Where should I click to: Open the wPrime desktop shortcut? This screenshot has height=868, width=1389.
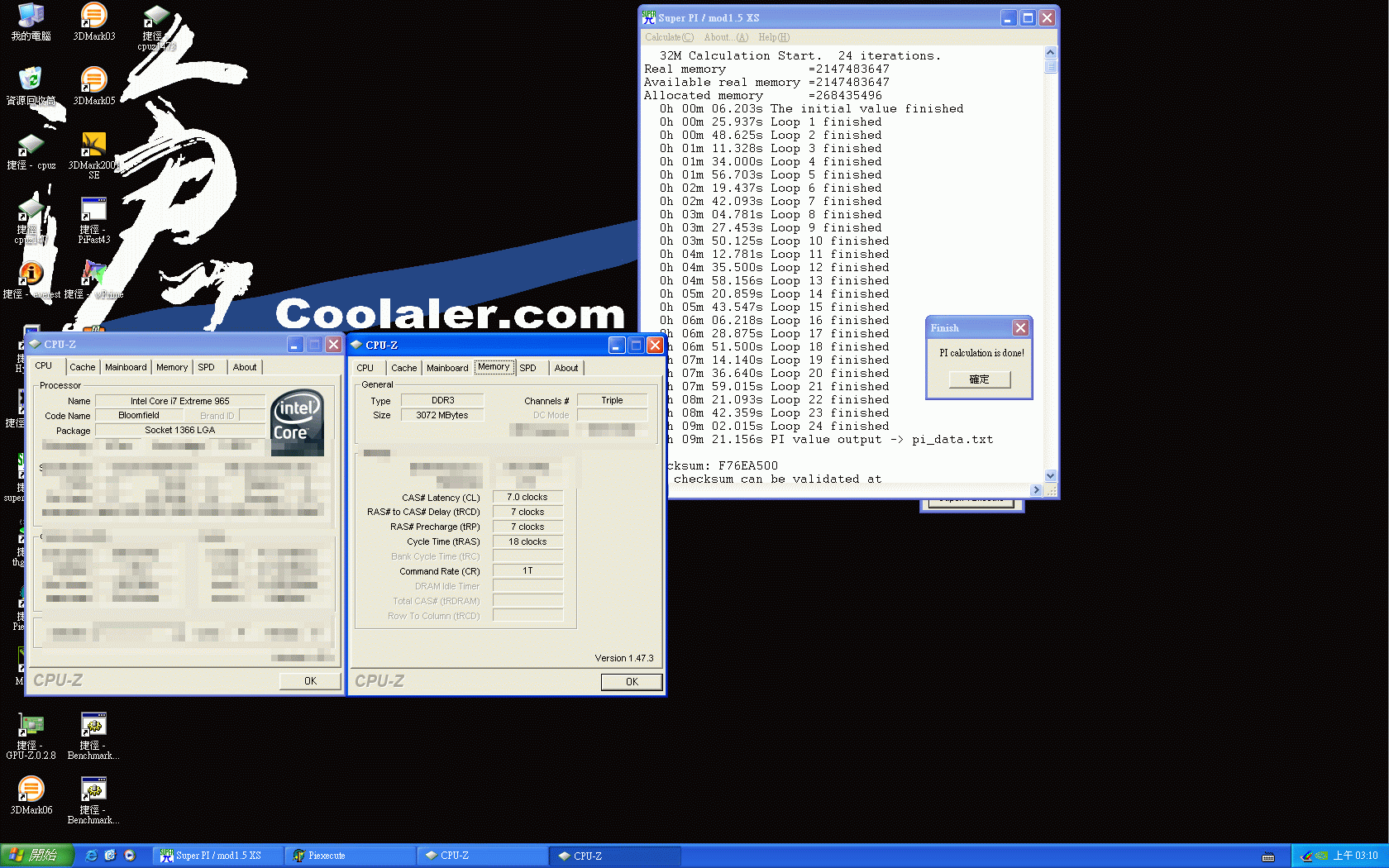tap(93, 279)
